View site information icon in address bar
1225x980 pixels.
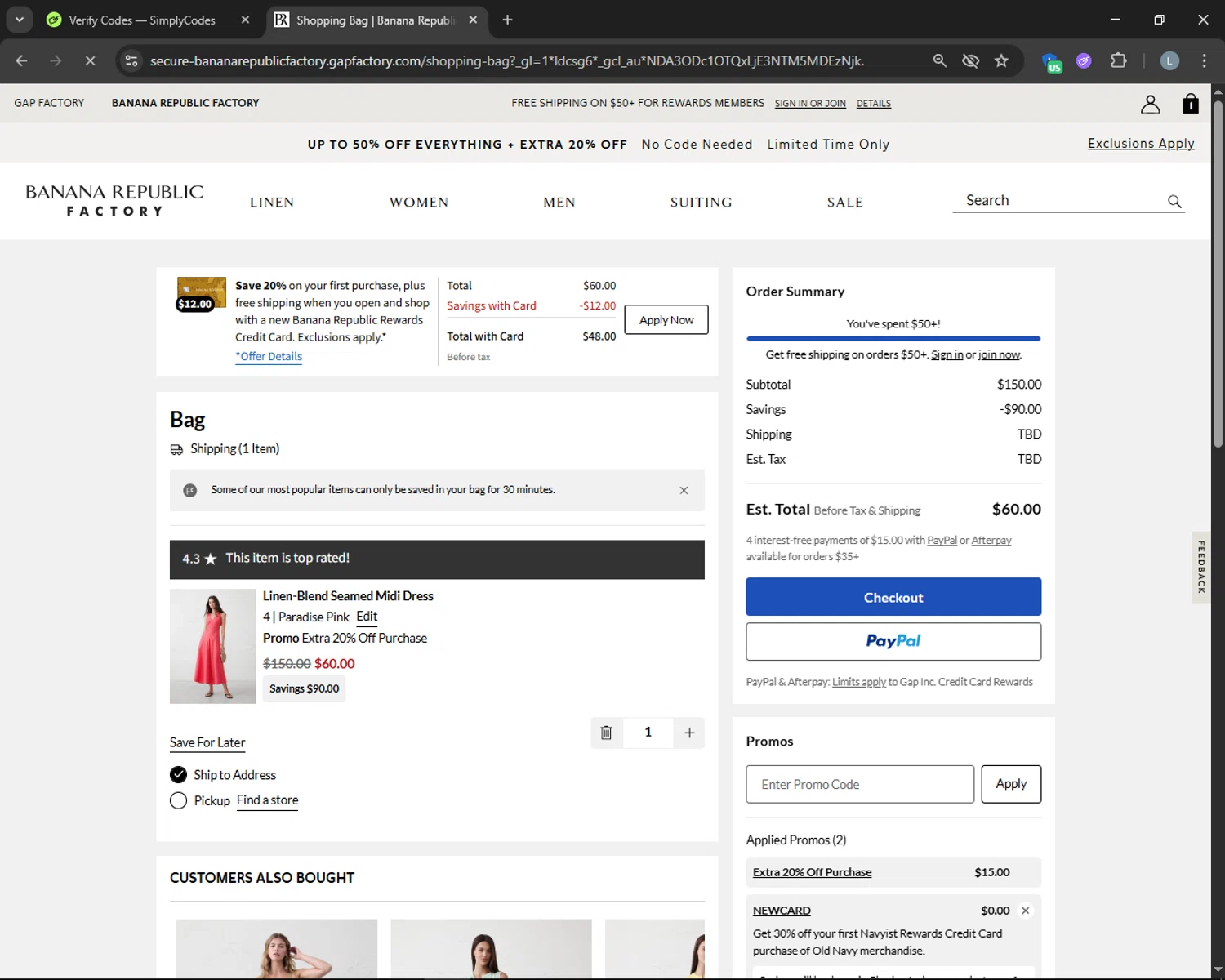click(131, 60)
